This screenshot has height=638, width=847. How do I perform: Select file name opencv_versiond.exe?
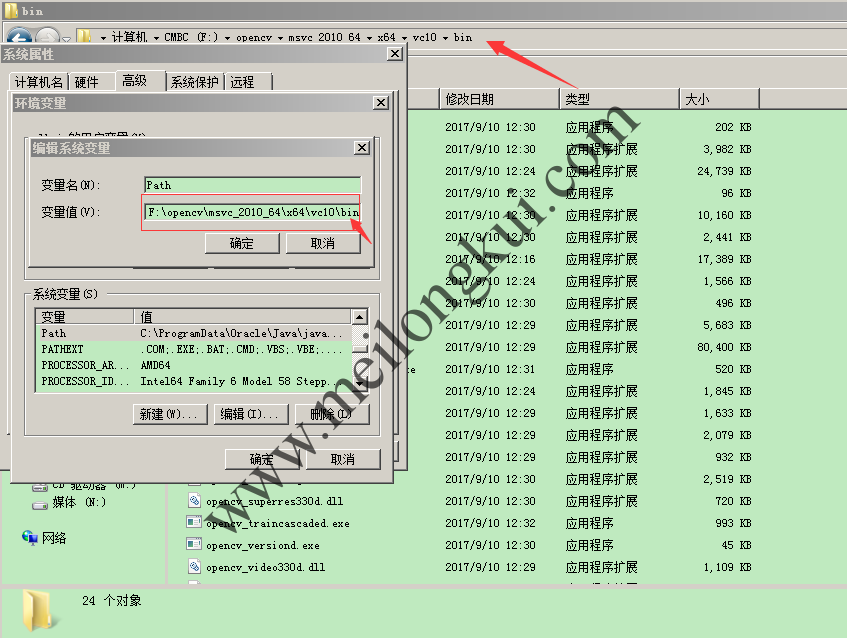coord(263,546)
